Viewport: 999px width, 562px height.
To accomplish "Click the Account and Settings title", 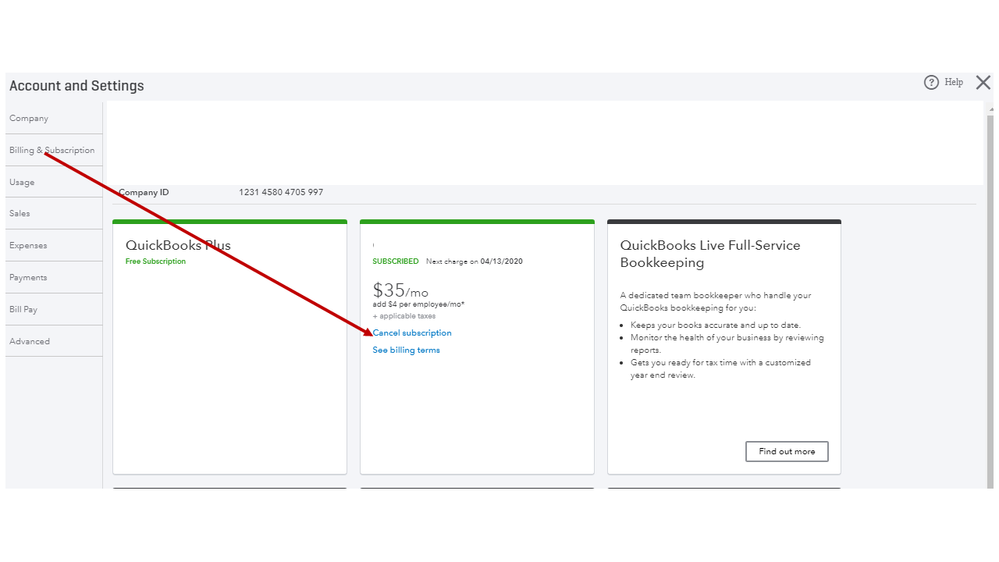I will (x=76, y=85).
